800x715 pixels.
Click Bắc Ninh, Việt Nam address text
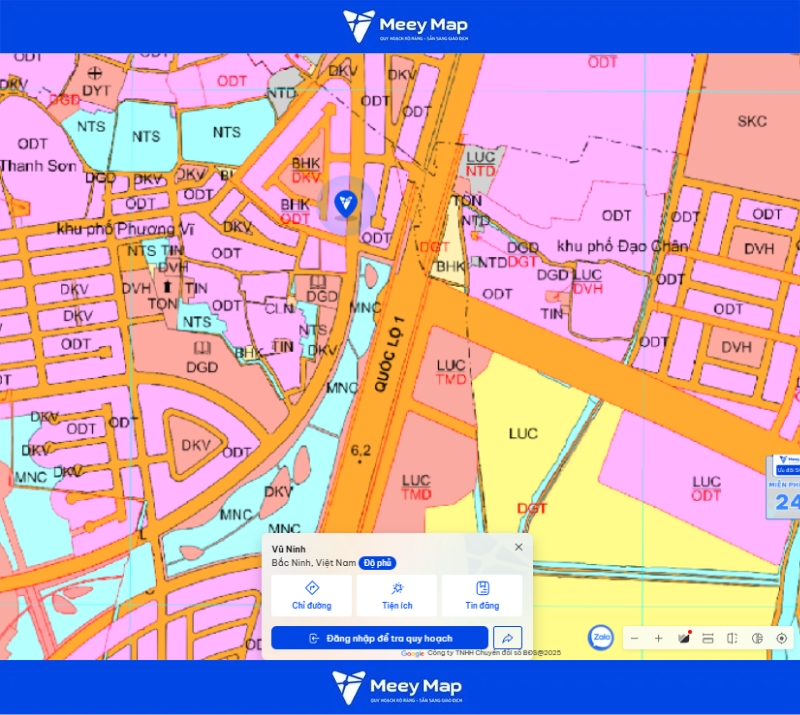click(x=314, y=563)
